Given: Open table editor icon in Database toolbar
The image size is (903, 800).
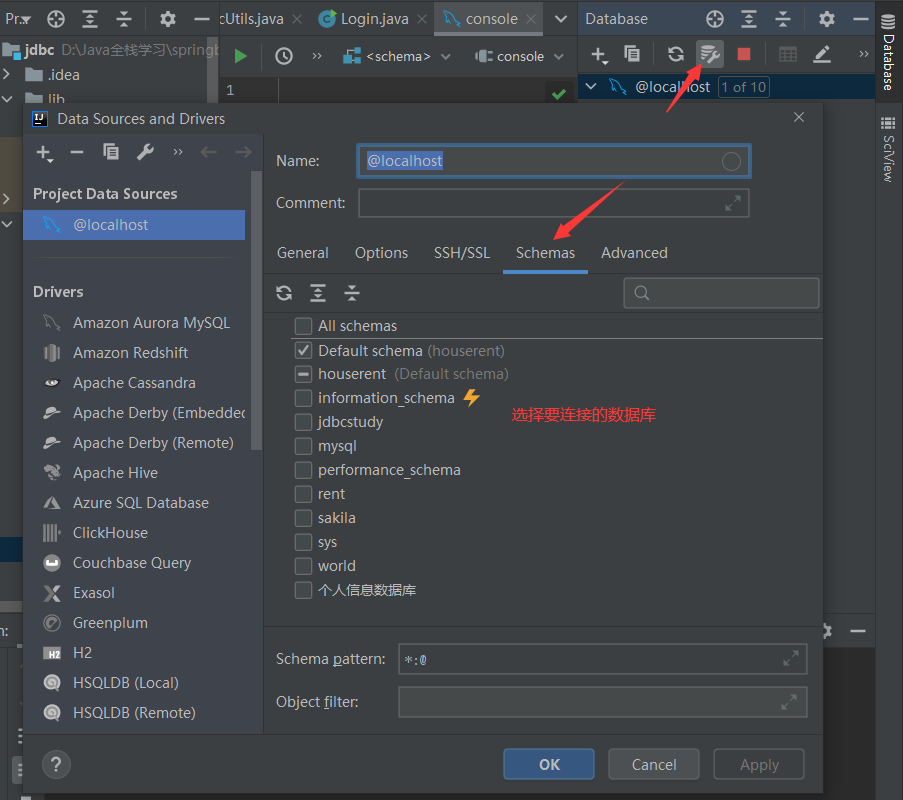Looking at the screenshot, I should point(787,55).
